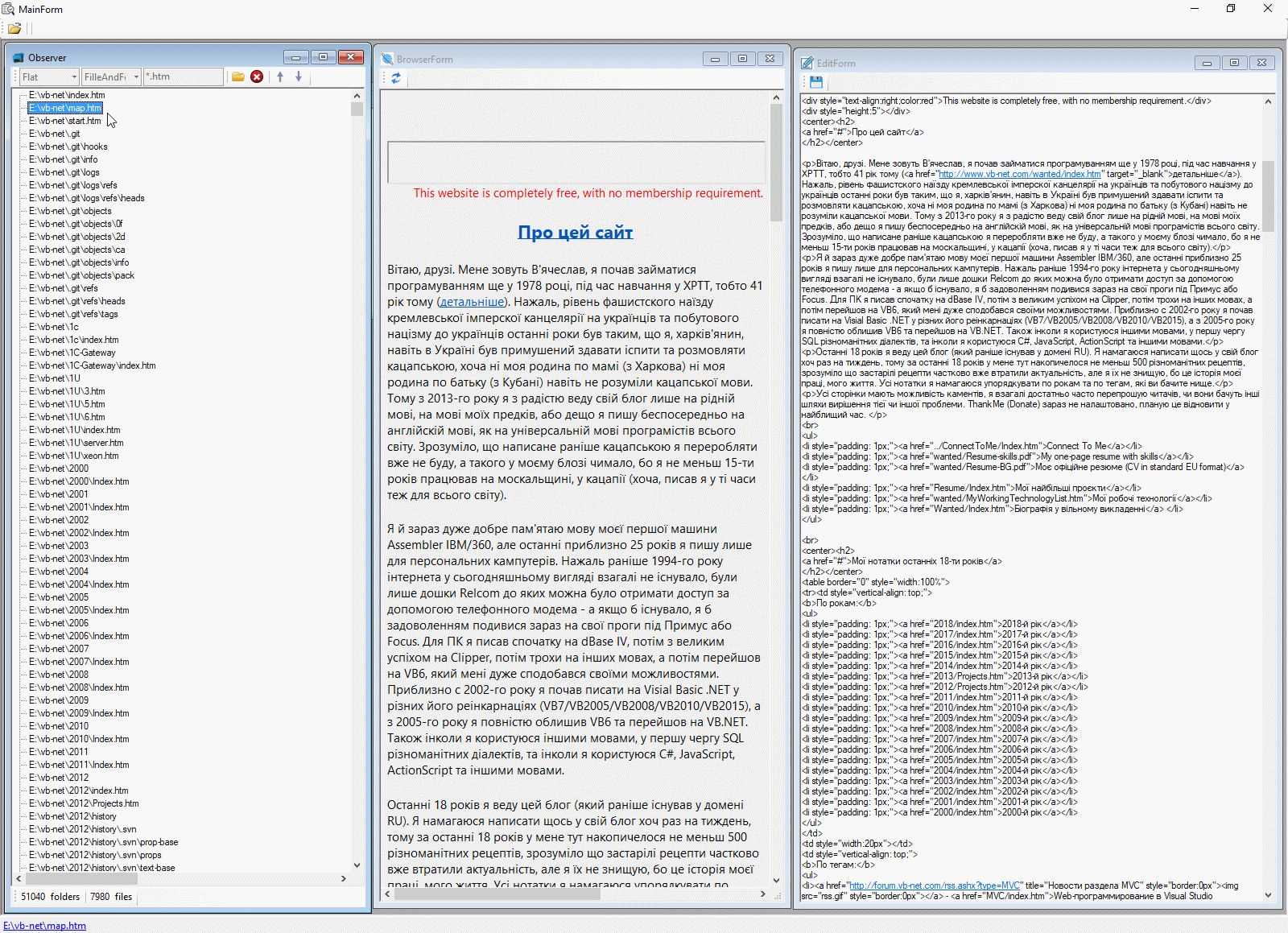
Task: Select E:\vb-net\1U\server.htm entry
Action: coord(76,443)
